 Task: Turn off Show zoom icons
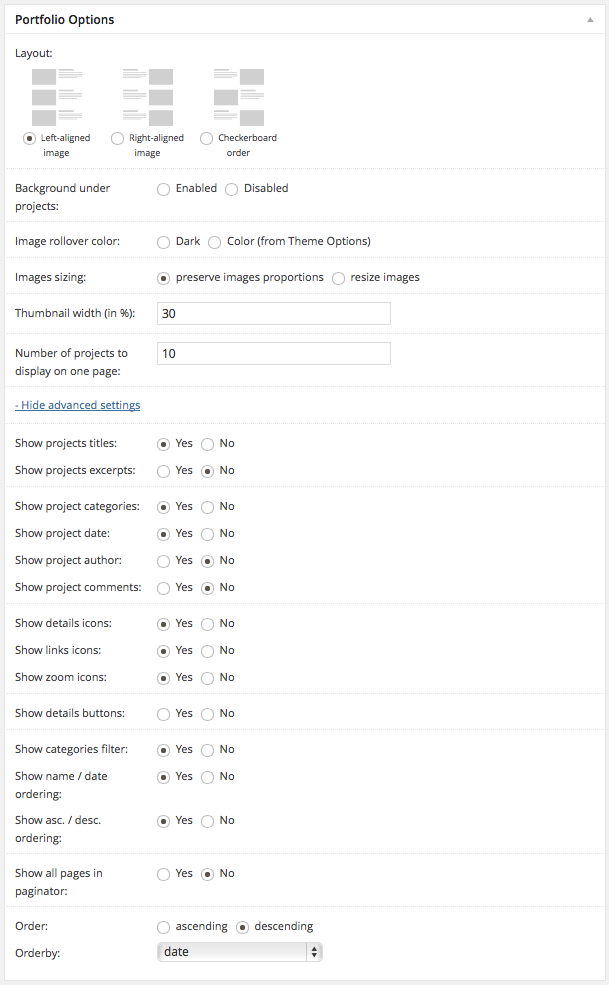coord(208,678)
